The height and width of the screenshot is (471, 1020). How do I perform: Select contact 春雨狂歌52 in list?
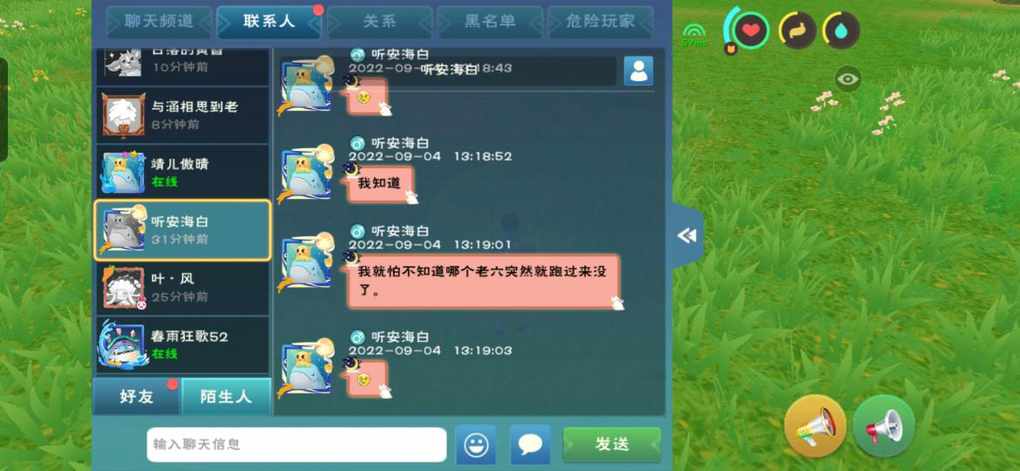(x=183, y=345)
